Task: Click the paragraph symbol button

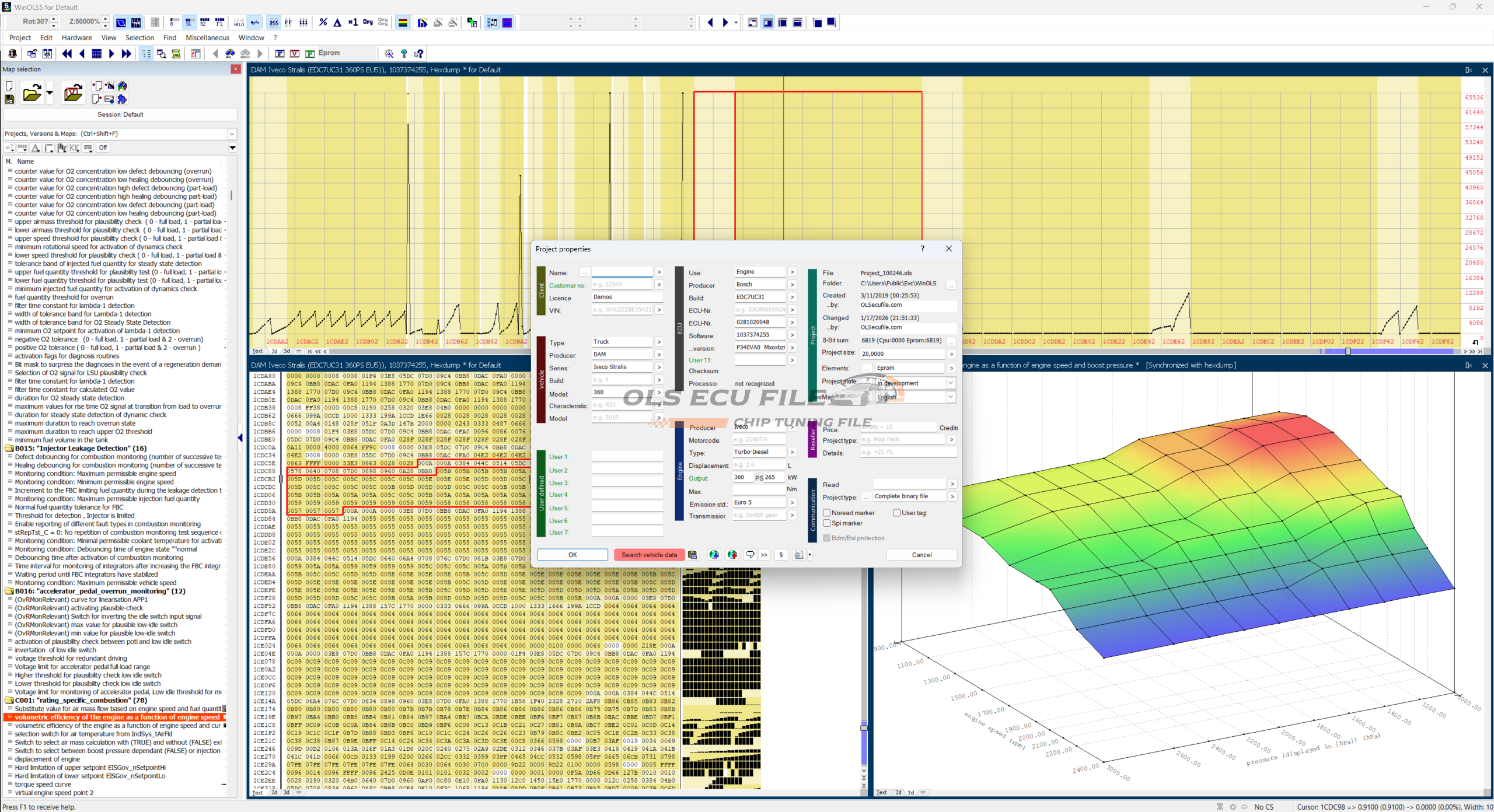Action: [781, 555]
